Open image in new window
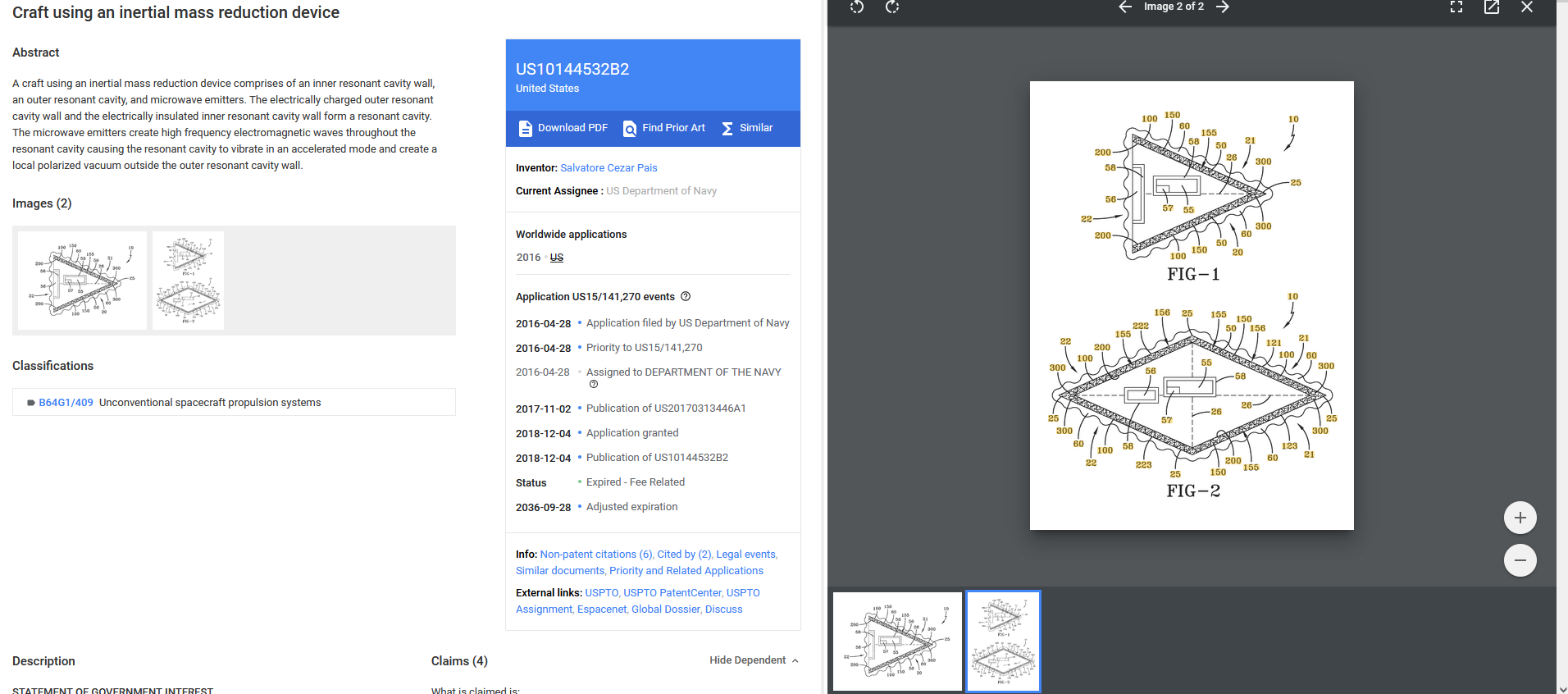1568x694 pixels. [x=1492, y=7]
